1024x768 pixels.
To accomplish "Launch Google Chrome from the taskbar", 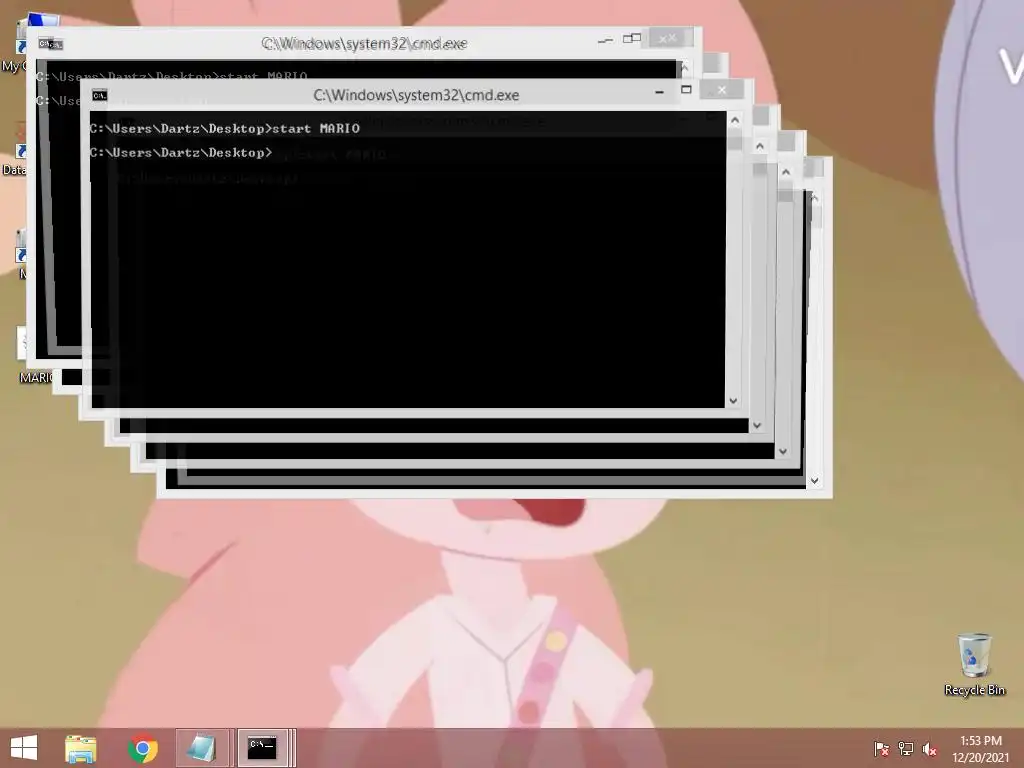I will click(x=143, y=748).
